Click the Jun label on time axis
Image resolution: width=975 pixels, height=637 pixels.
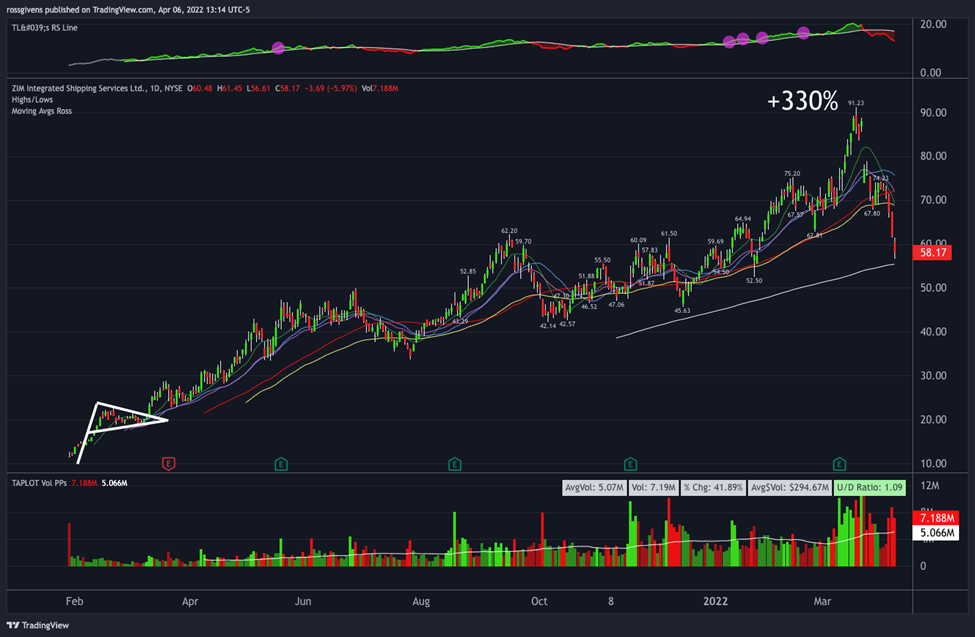(x=303, y=601)
